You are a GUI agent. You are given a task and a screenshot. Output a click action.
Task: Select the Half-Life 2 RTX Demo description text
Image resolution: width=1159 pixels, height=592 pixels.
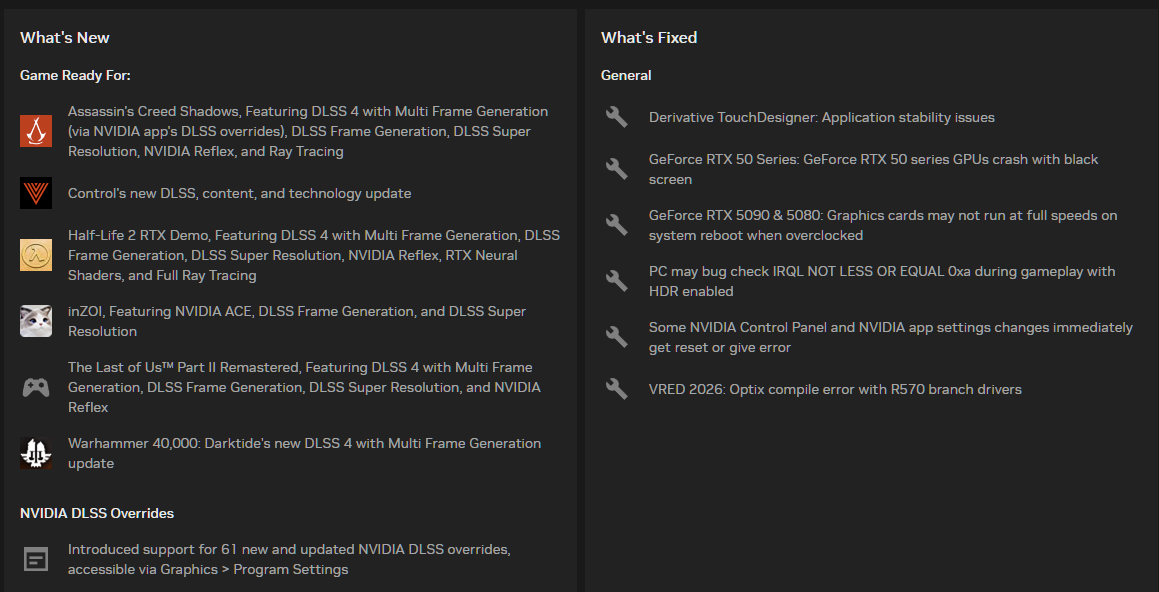[x=313, y=255]
